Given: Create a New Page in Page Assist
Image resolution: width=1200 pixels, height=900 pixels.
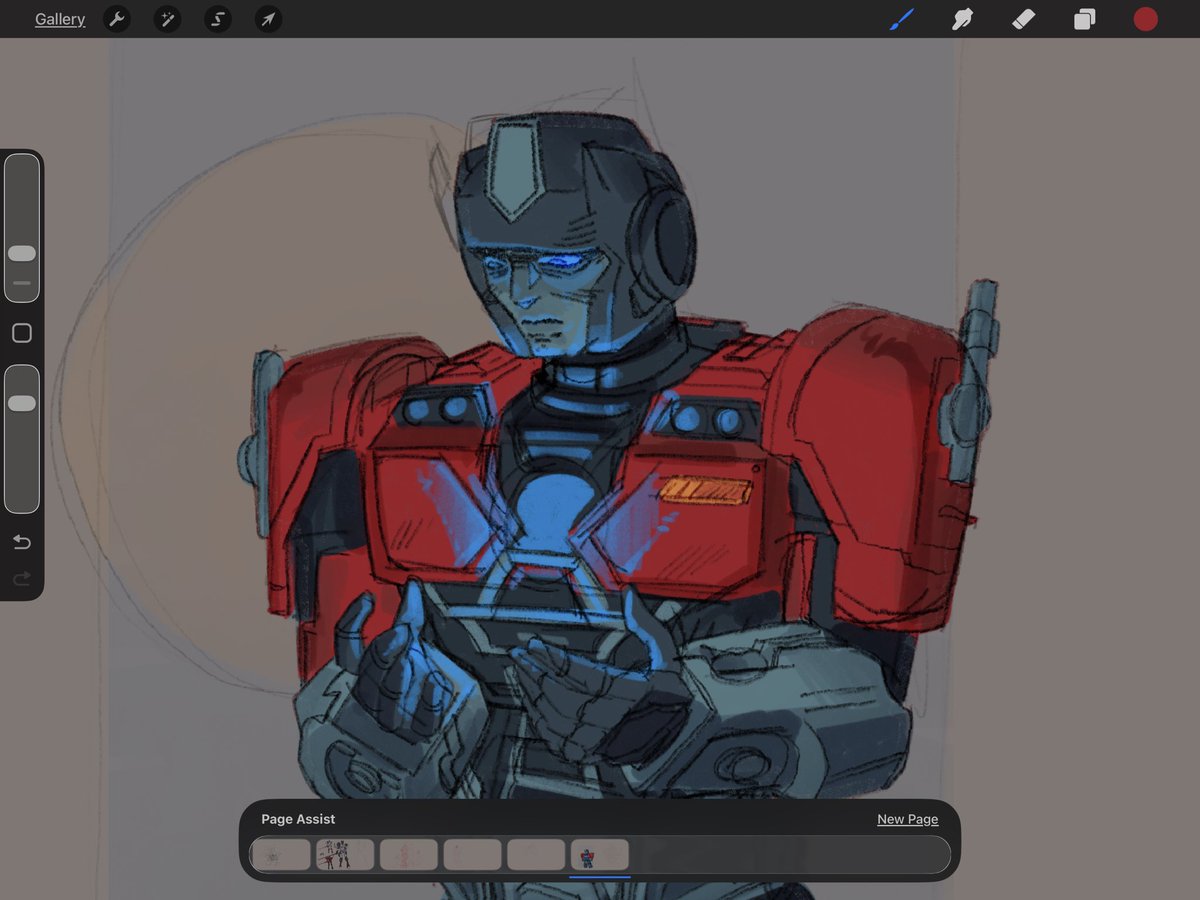Looking at the screenshot, I should coord(907,819).
